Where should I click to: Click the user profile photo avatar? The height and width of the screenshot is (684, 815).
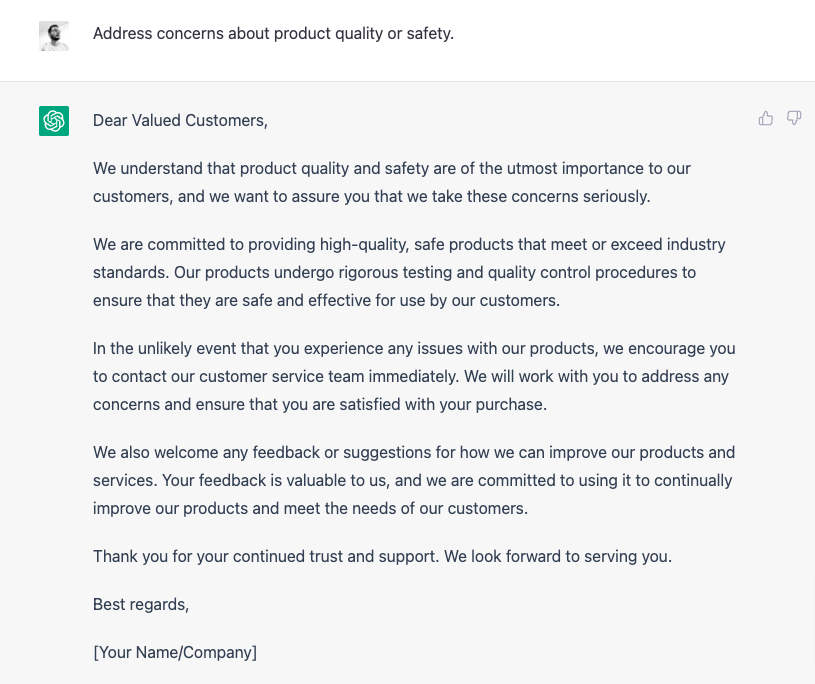click(x=54, y=36)
